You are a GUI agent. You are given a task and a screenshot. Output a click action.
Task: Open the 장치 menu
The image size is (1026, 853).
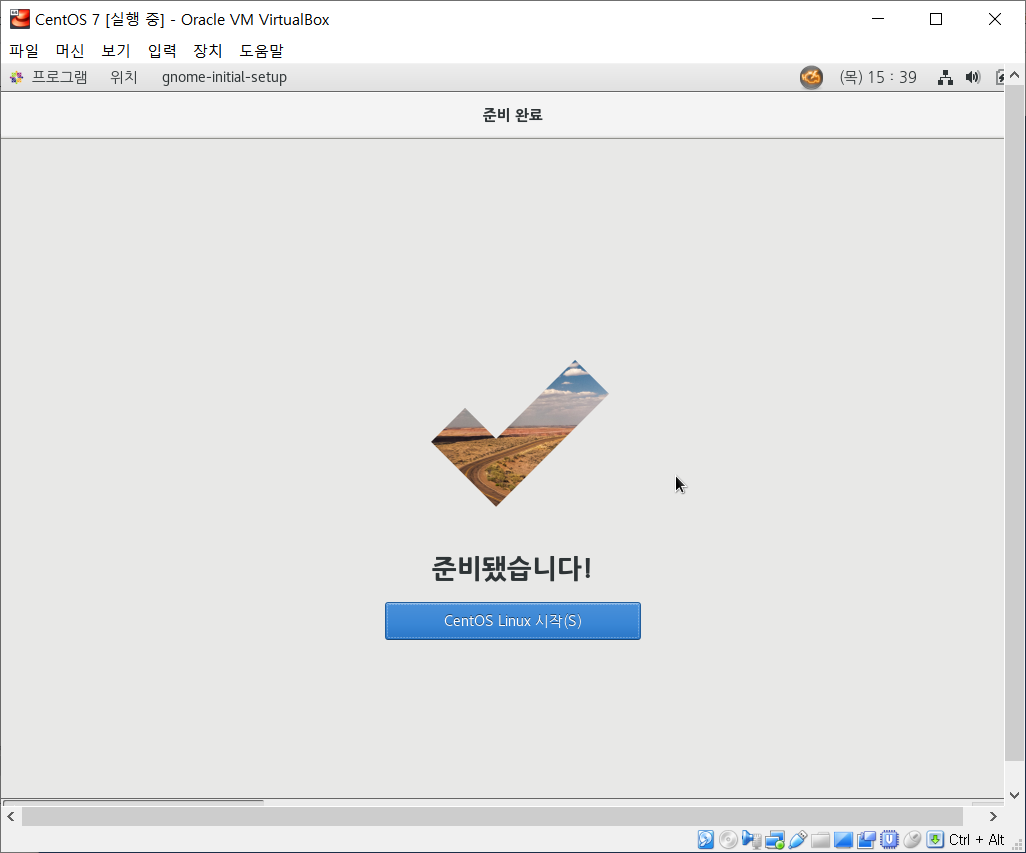[x=207, y=50]
